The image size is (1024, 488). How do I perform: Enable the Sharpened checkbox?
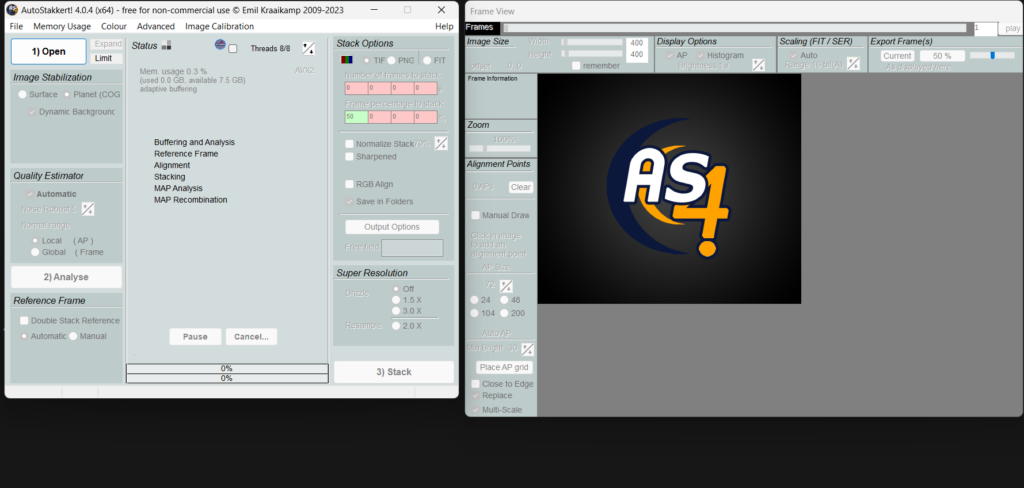coord(349,157)
